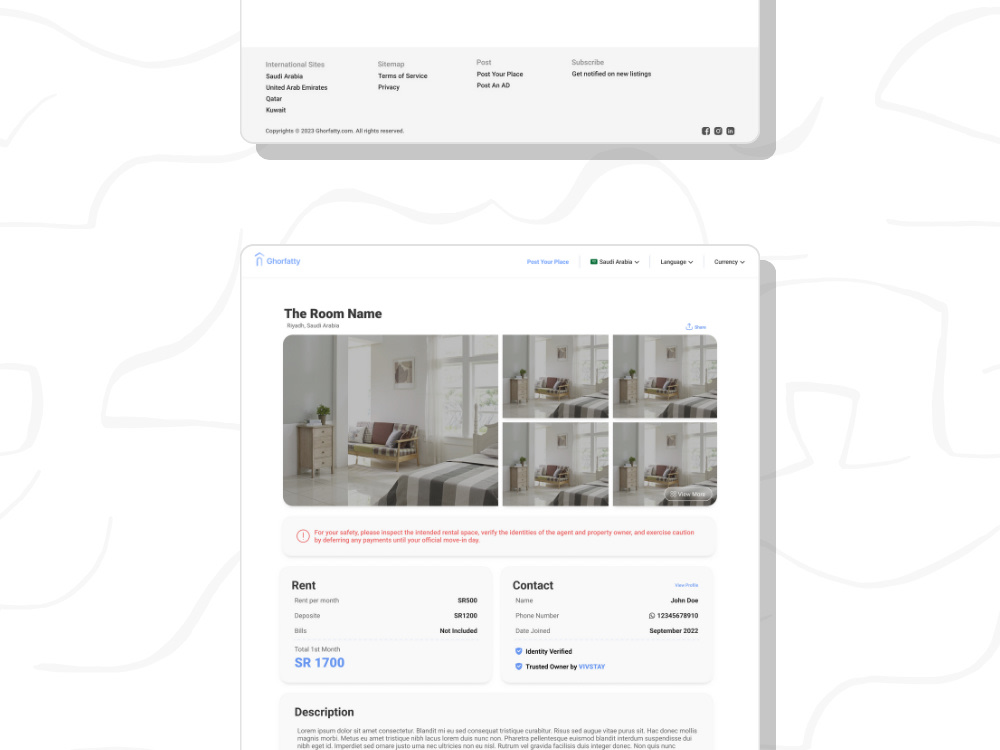
Task: Open Post Your Place footer link
Action: (500, 74)
